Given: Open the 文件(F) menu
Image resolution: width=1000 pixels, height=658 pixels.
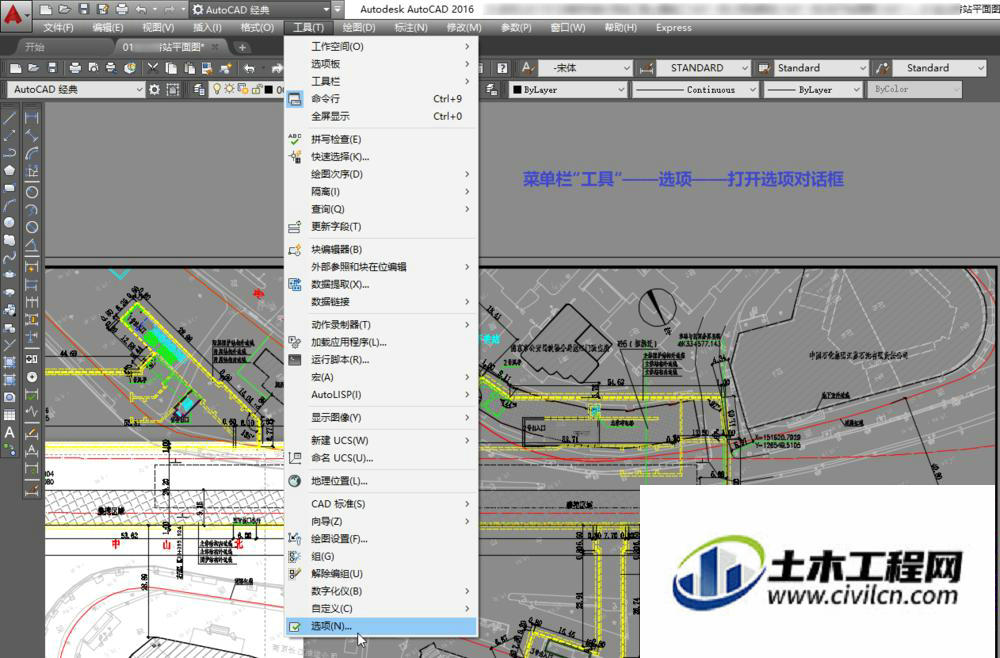Looking at the screenshot, I should (58, 27).
